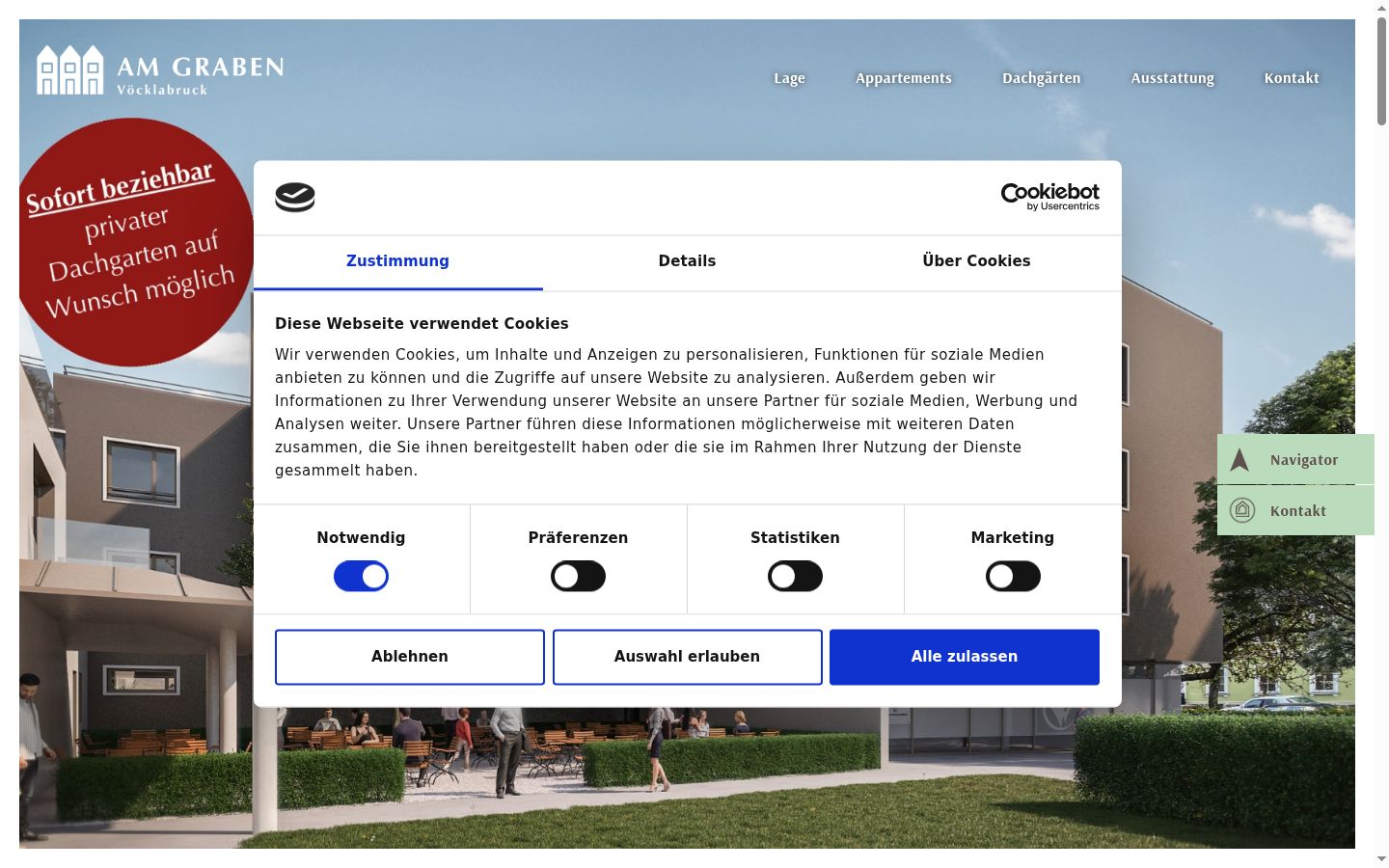1389x868 pixels.
Task: Click the Cookiebot oval logo icon
Action: (295, 198)
